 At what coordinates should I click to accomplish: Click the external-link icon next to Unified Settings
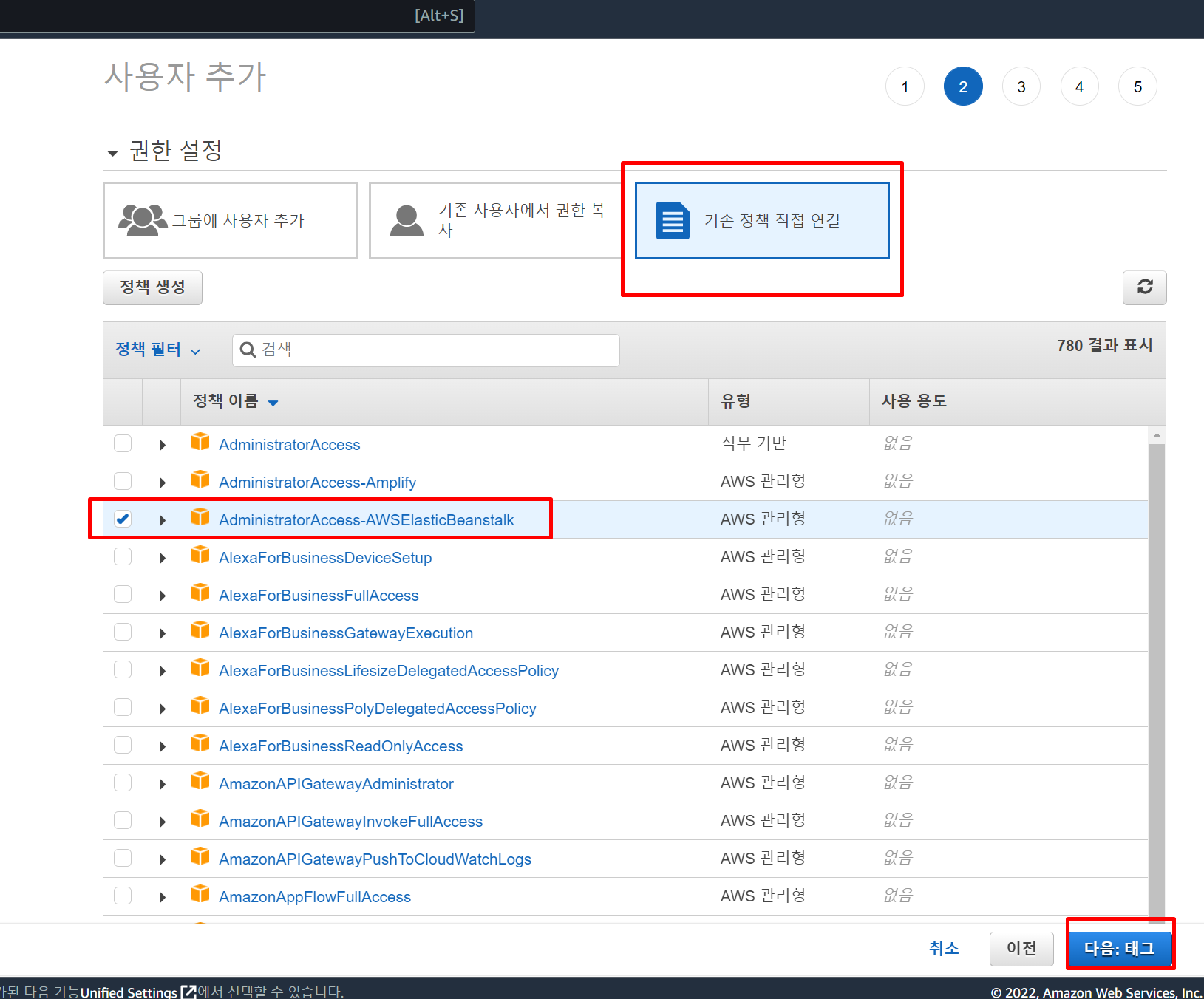coord(189,992)
